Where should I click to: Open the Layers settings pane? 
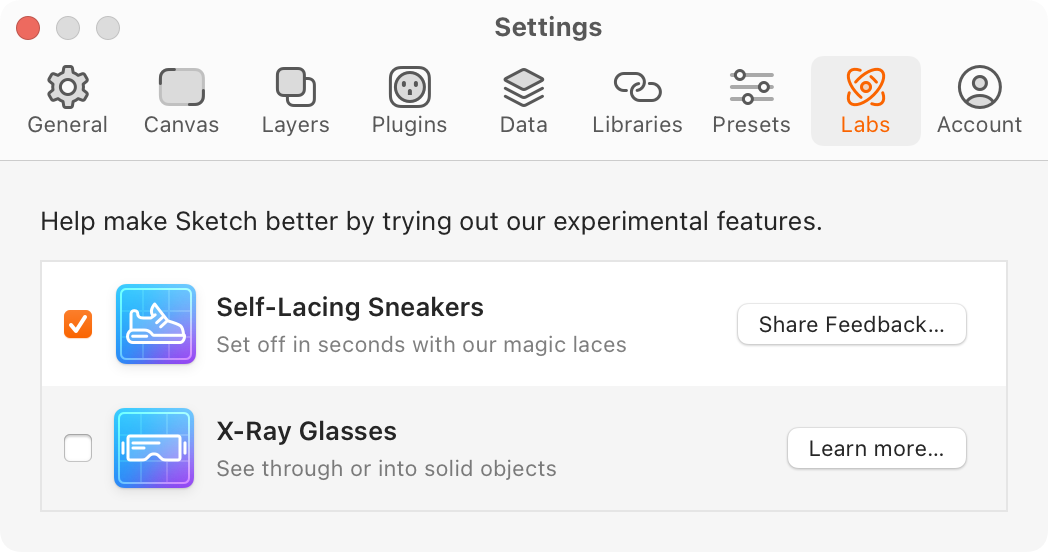[295, 101]
